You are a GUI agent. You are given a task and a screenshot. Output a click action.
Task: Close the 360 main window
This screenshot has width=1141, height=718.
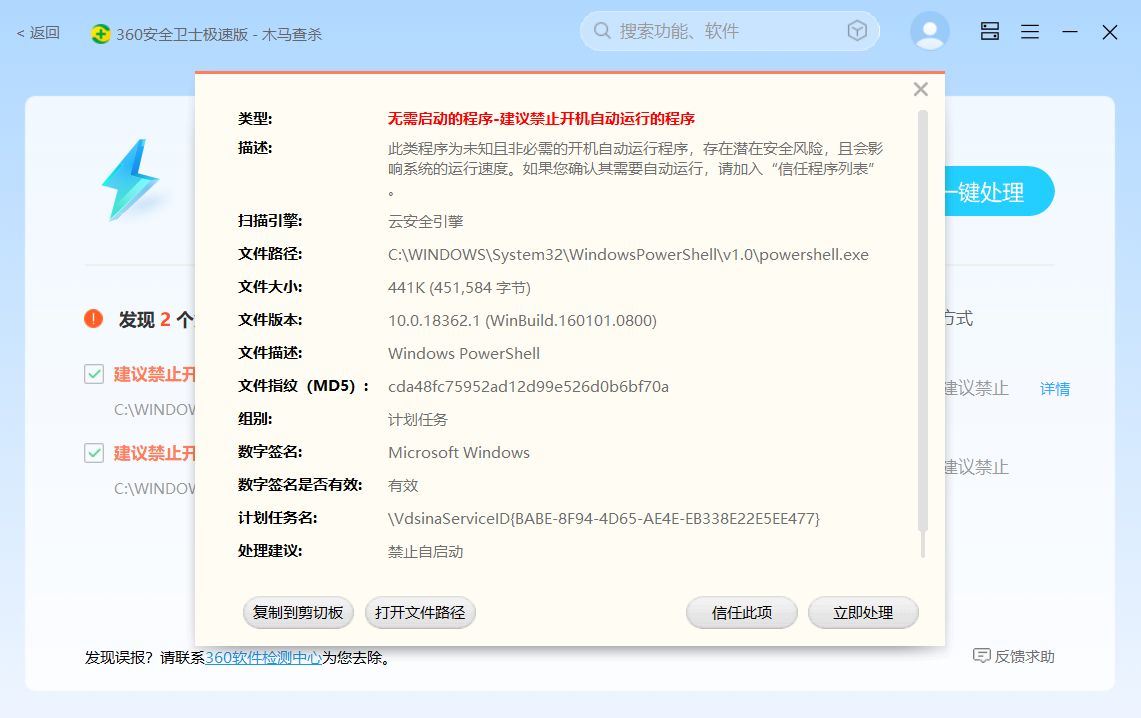coord(1110,32)
